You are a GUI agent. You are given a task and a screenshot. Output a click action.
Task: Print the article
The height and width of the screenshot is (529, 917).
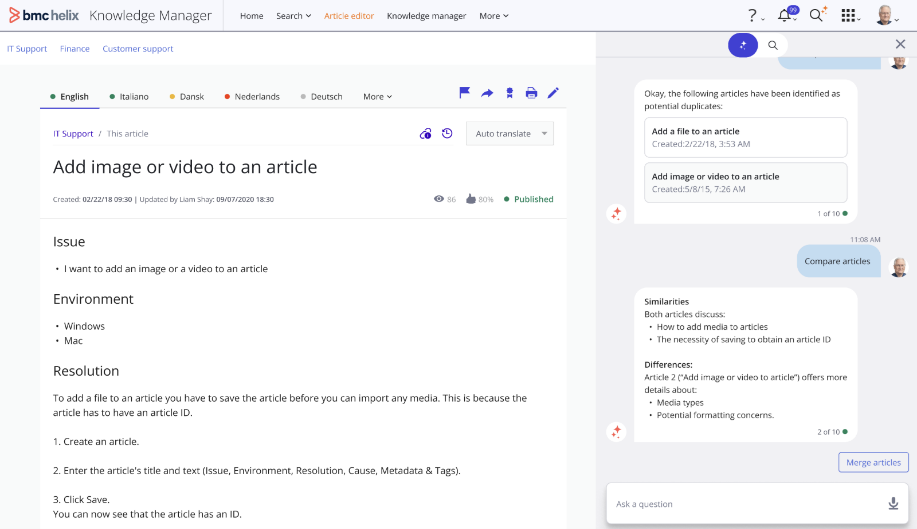tap(531, 93)
